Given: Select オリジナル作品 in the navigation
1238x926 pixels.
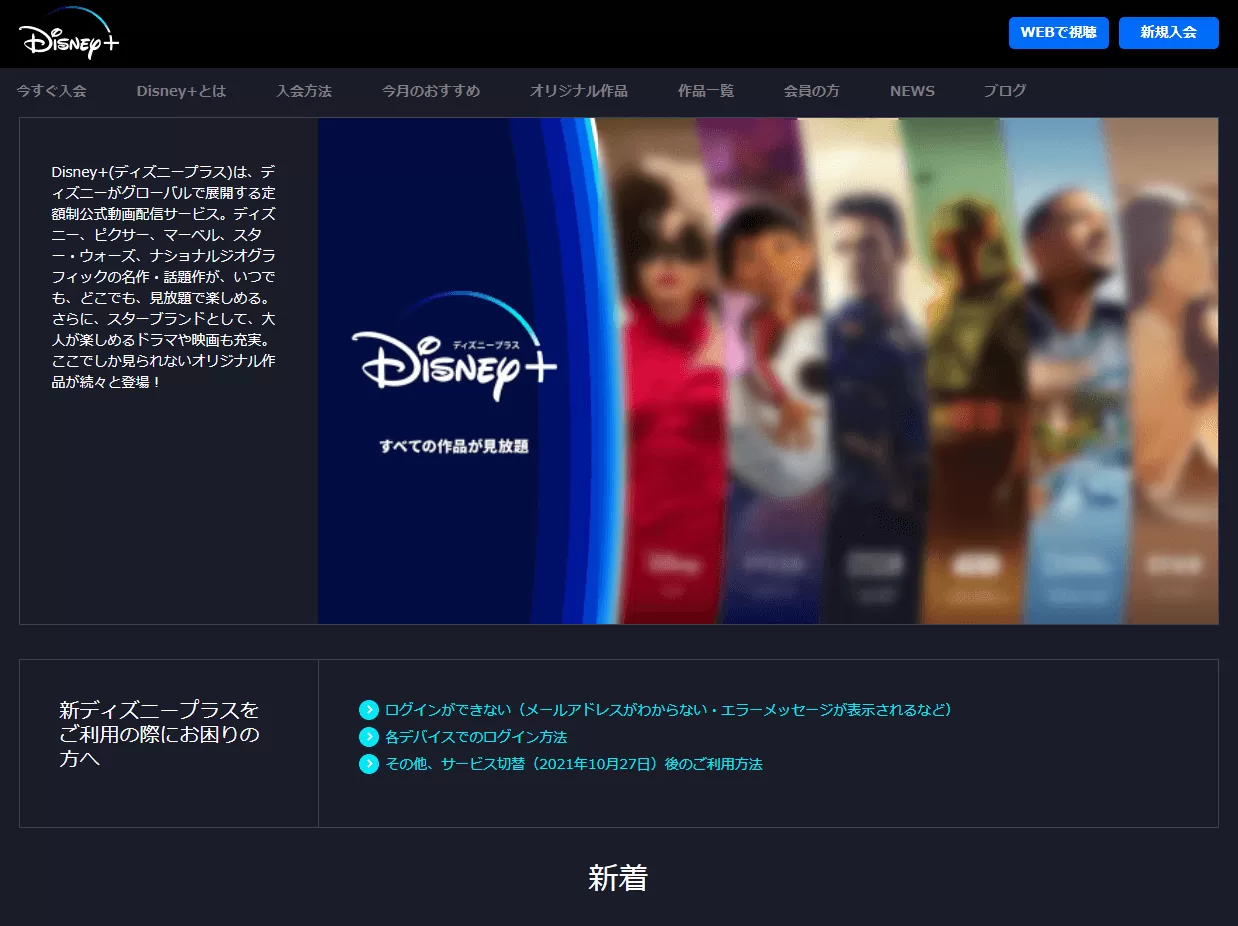Looking at the screenshot, I should pos(578,90).
